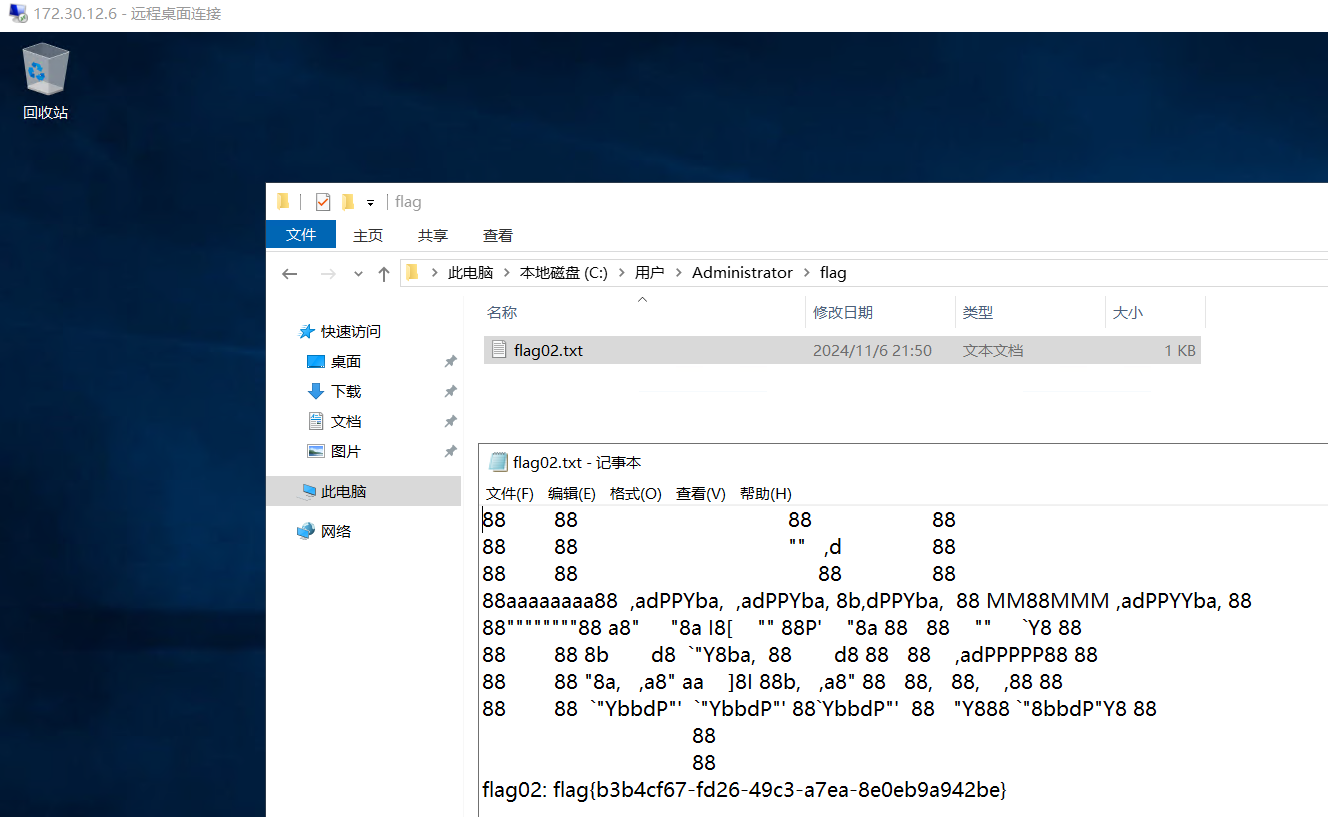Click the pin icon next to 下载
The image size is (1328, 817).
click(450, 391)
